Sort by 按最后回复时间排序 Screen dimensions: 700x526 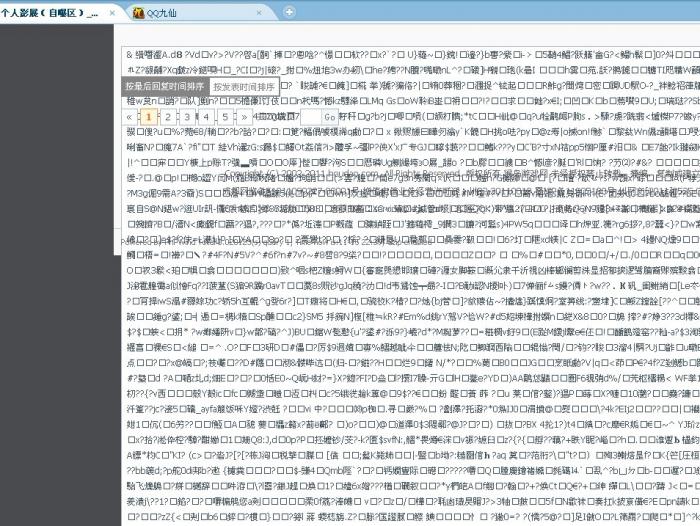[x=165, y=86]
